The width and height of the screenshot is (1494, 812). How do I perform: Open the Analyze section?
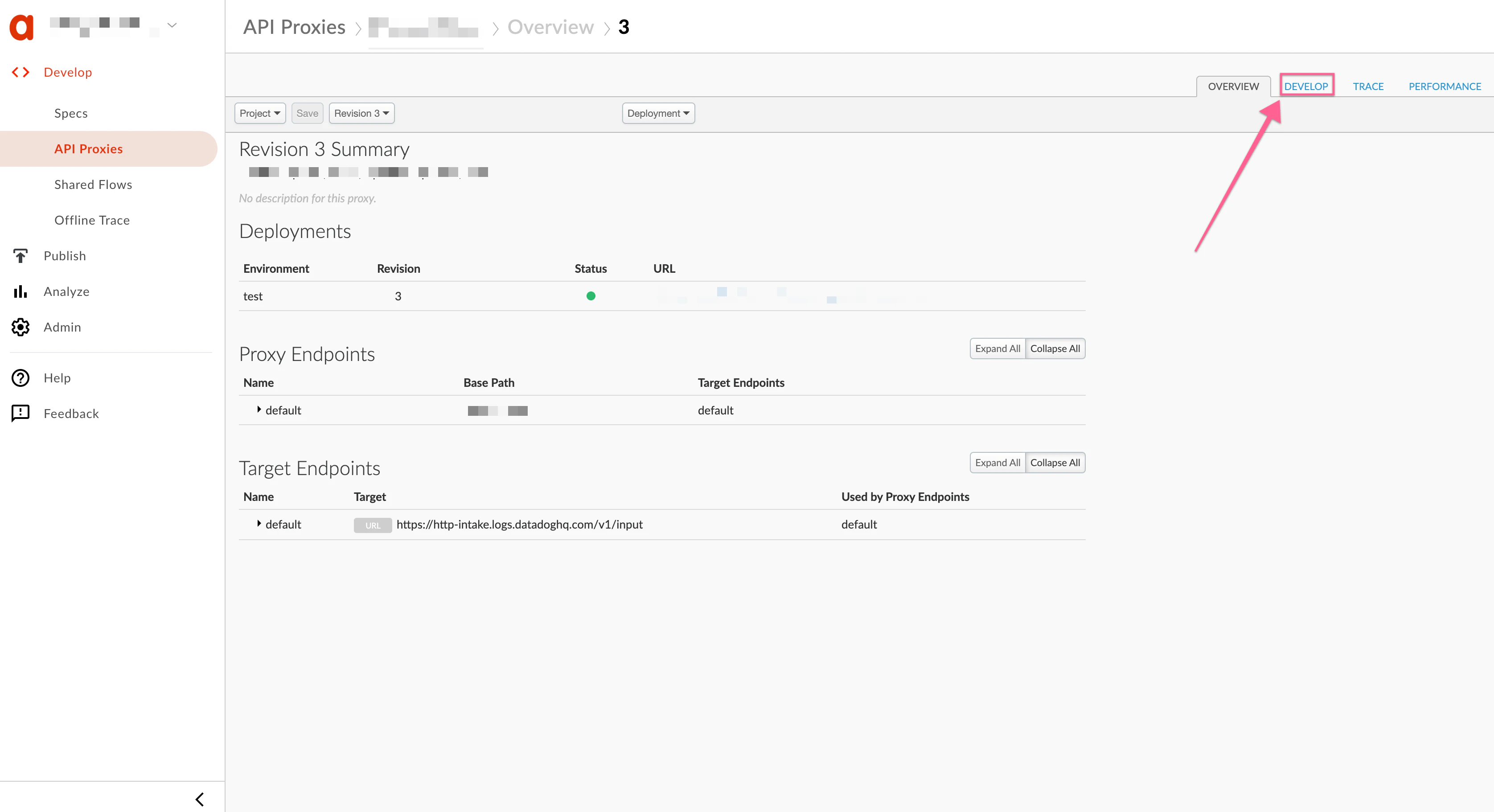click(67, 291)
